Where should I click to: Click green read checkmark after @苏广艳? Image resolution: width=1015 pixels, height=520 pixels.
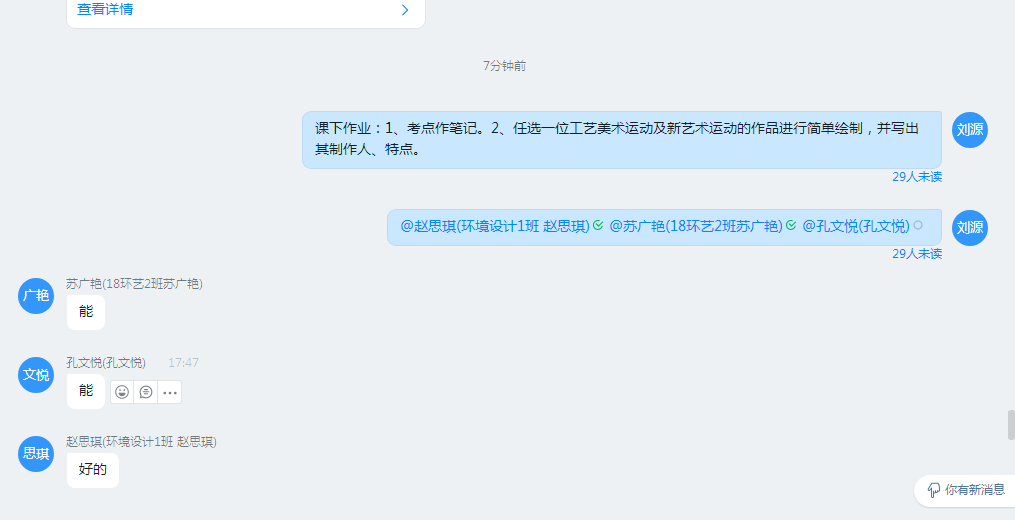(791, 226)
